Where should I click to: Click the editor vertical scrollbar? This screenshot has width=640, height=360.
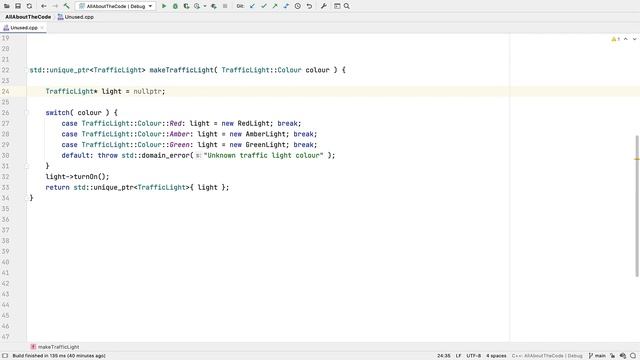[x=637, y=206]
